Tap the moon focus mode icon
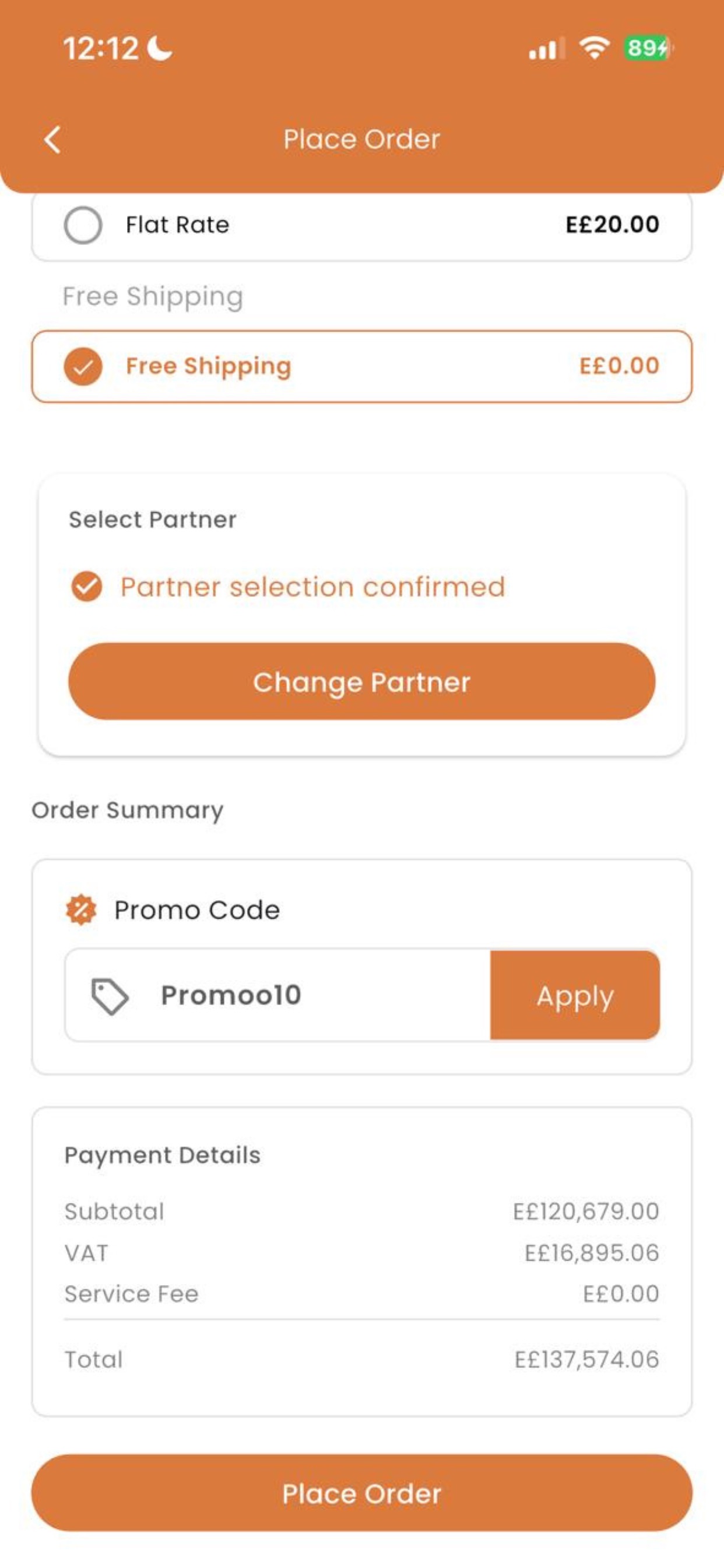Viewport: 724px width, 1568px height. pyautogui.click(x=160, y=48)
